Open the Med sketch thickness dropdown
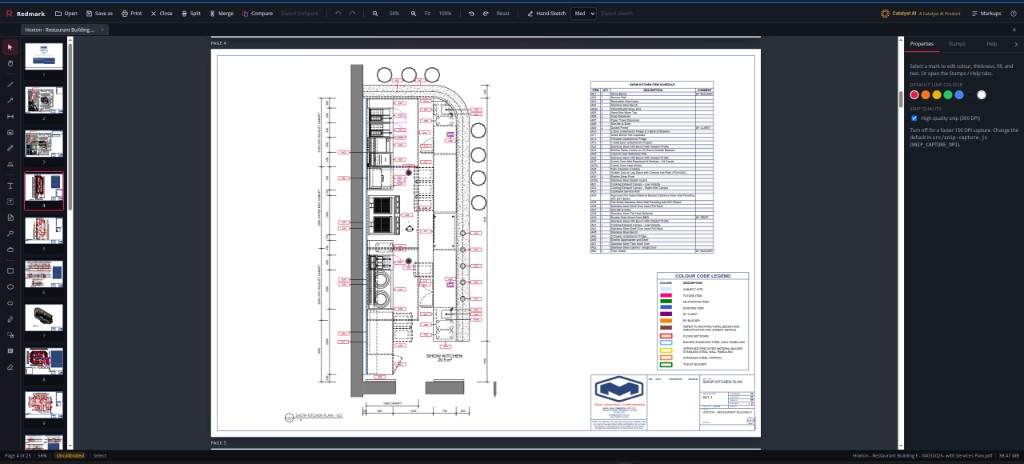This screenshot has height=464, width=1024. point(583,13)
